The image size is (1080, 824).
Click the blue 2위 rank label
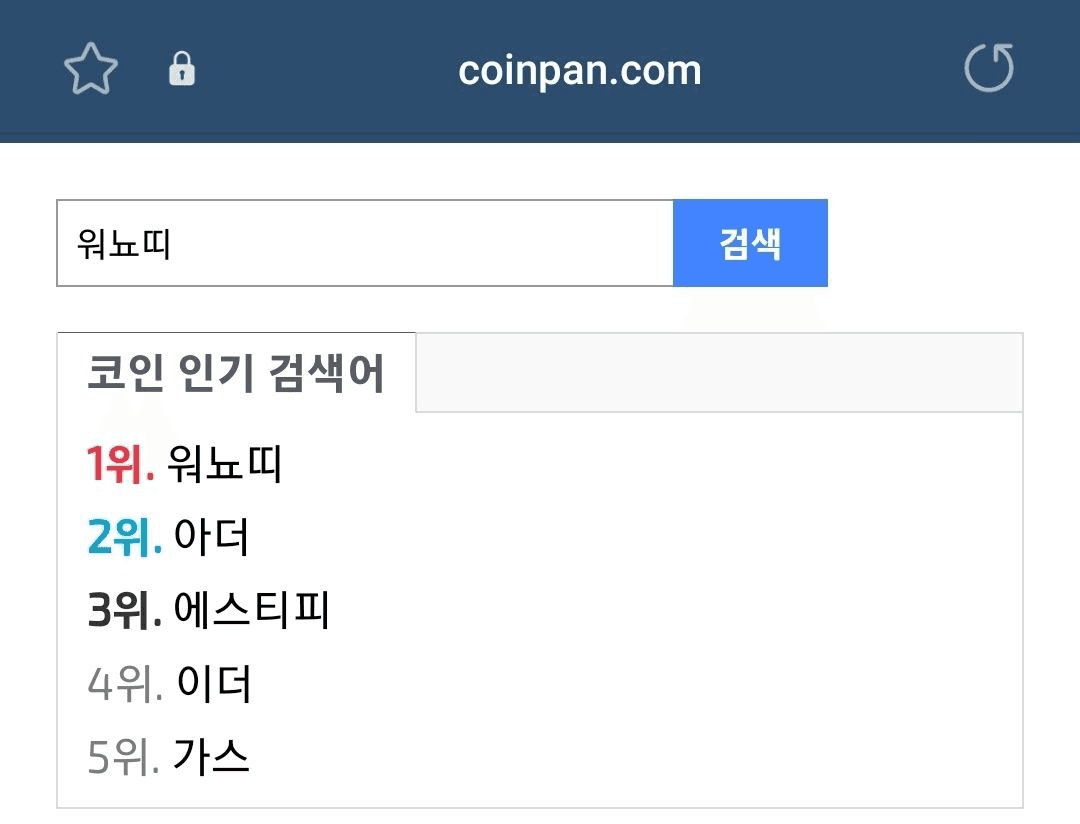click(124, 538)
